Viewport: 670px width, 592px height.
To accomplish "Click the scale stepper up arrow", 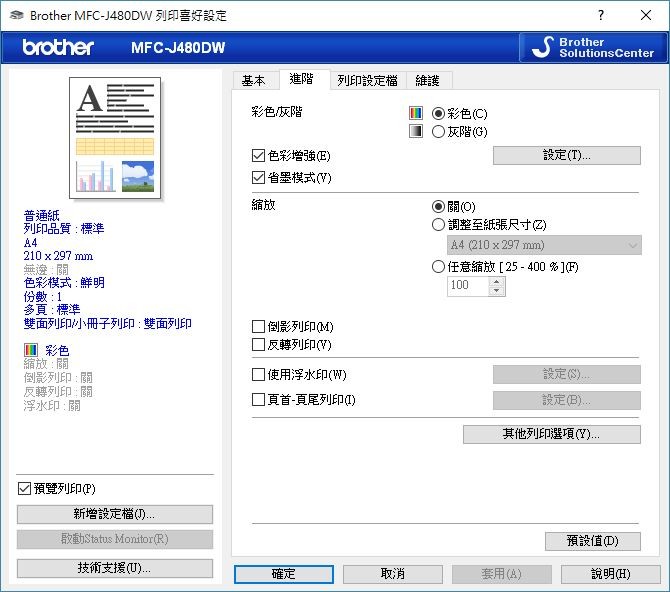I will (x=497, y=282).
